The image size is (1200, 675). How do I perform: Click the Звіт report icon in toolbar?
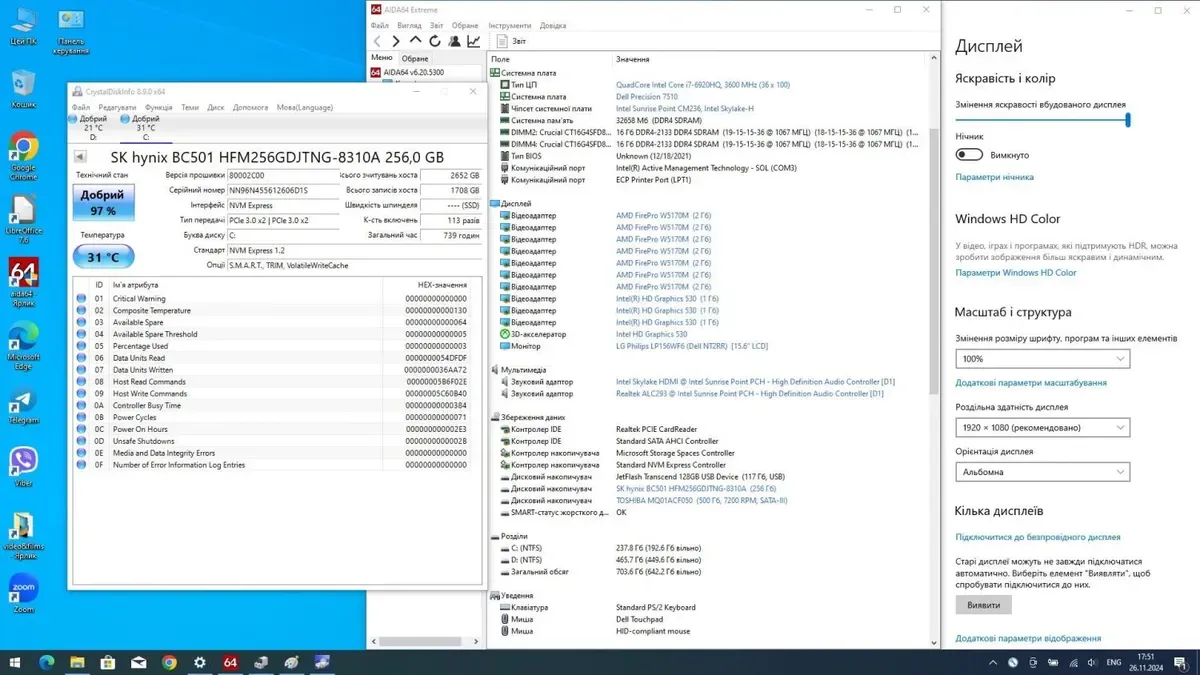[x=500, y=41]
